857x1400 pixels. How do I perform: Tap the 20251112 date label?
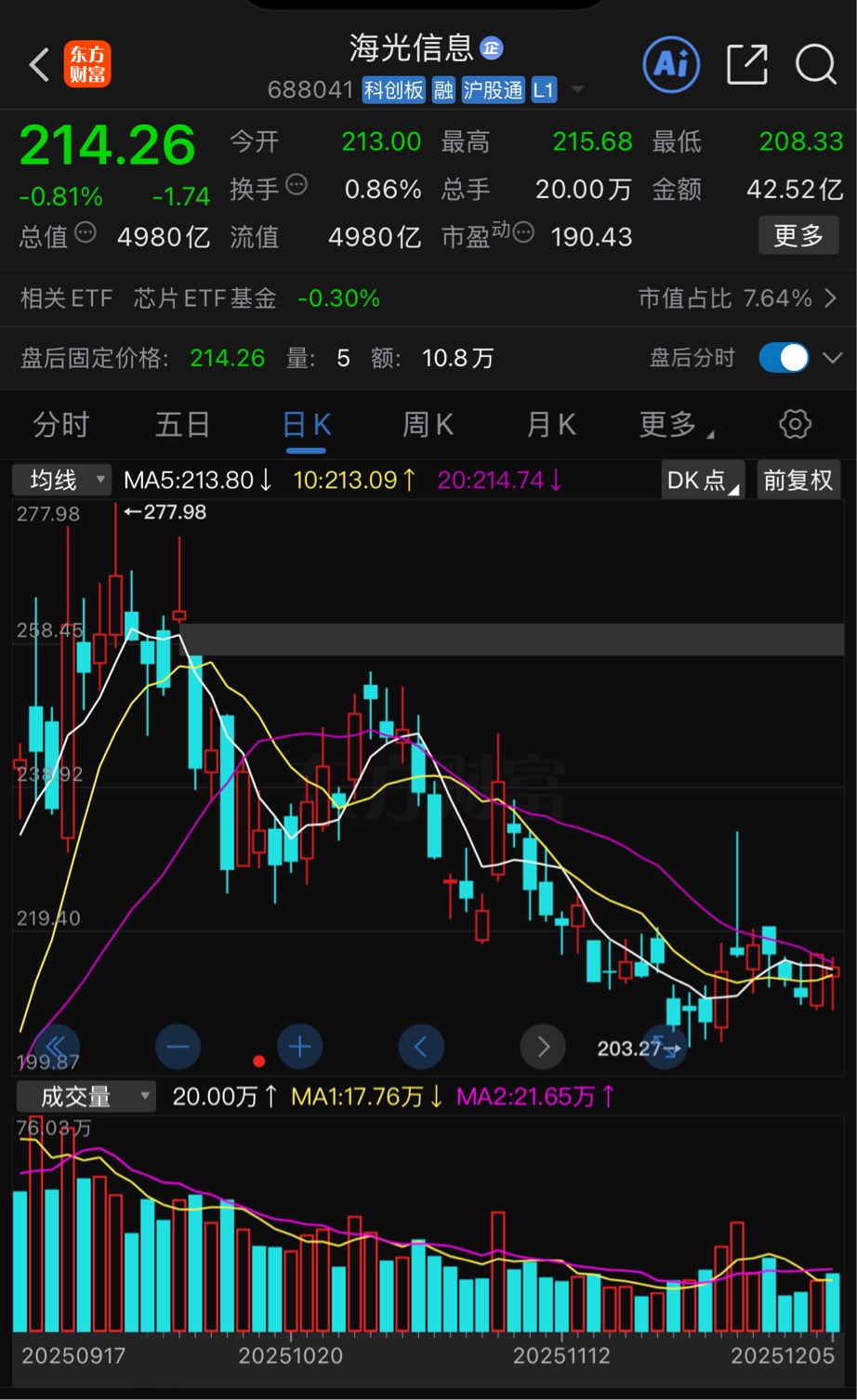point(562,1355)
